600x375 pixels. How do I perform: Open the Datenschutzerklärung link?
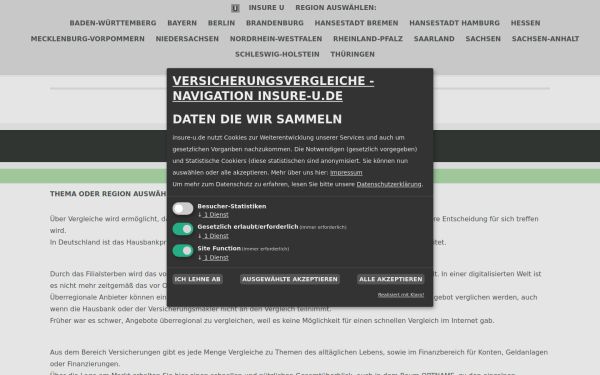coord(389,184)
